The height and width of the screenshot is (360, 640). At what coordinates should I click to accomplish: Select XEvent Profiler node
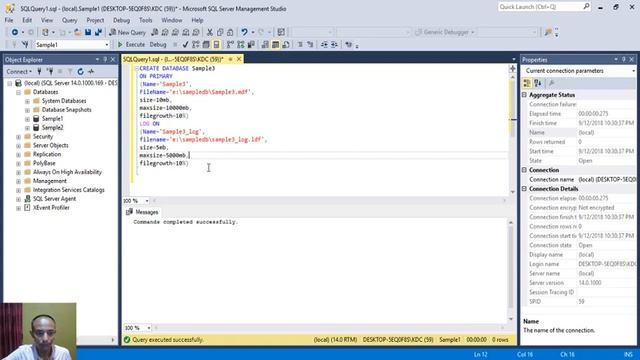pyautogui.click(x=51, y=208)
